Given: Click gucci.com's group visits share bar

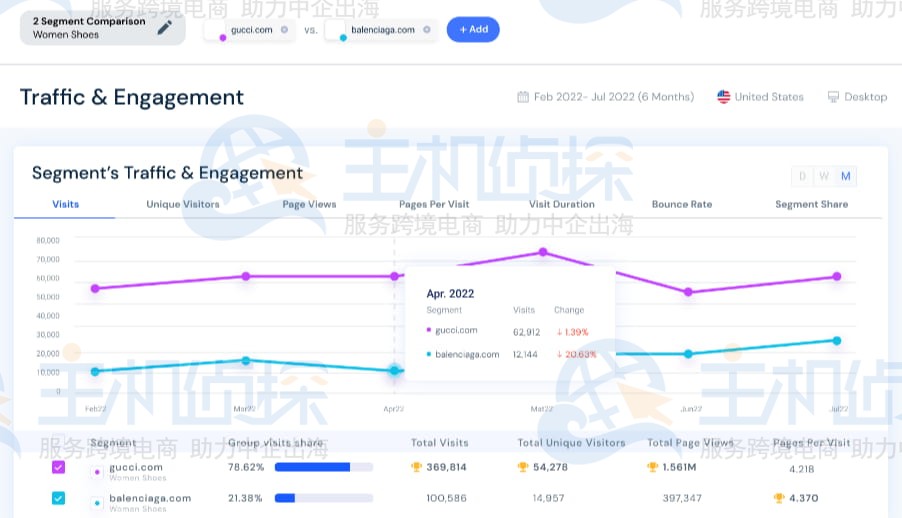Looking at the screenshot, I should point(323,467).
